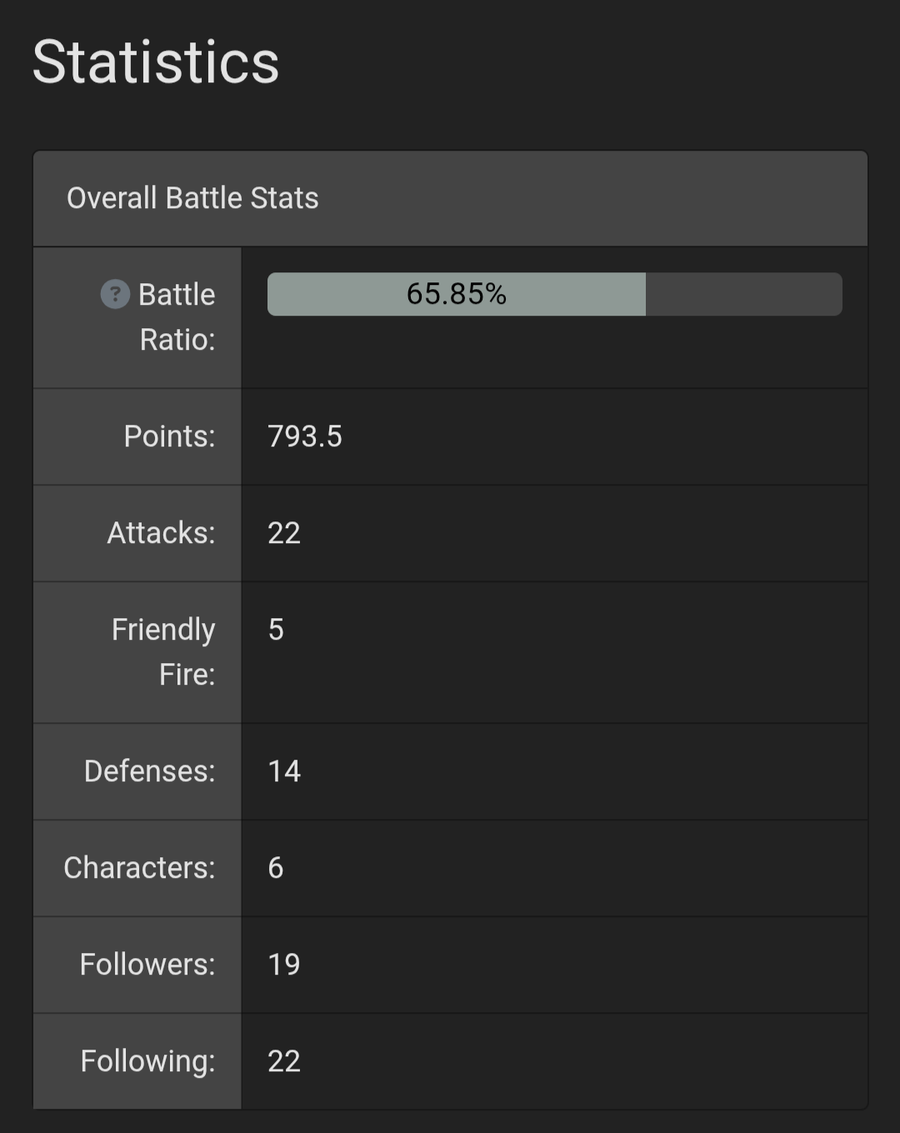This screenshot has height=1133, width=900.
Task: Open the Characters count of 6
Action: (276, 868)
